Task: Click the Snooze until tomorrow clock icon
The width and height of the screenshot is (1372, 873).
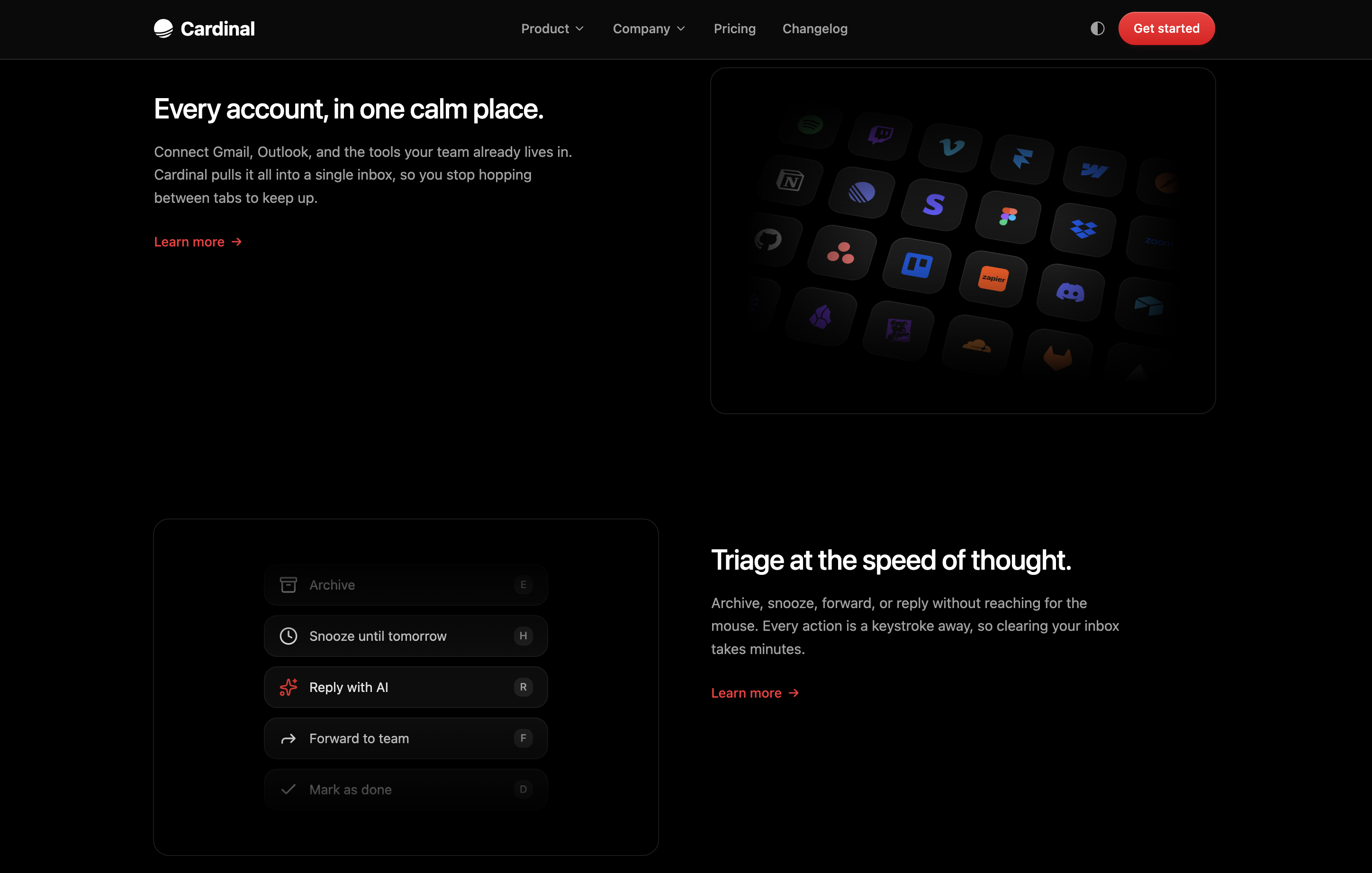Action: pyautogui.click(x=289, y=636)
